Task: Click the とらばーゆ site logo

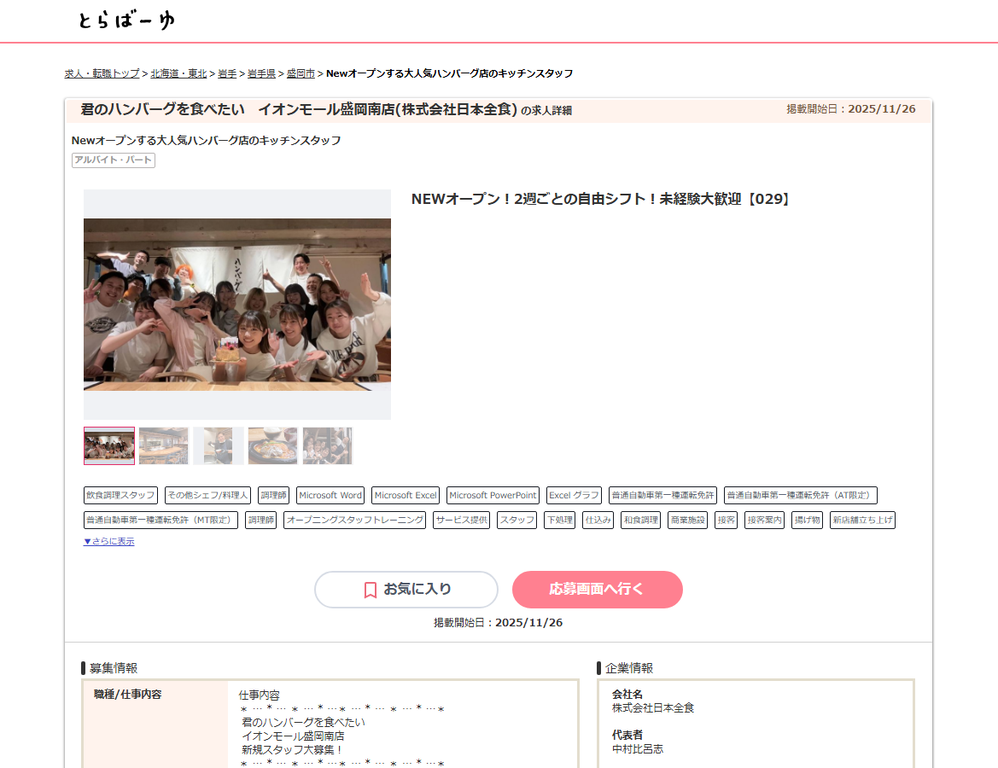Action: (126, 20)
